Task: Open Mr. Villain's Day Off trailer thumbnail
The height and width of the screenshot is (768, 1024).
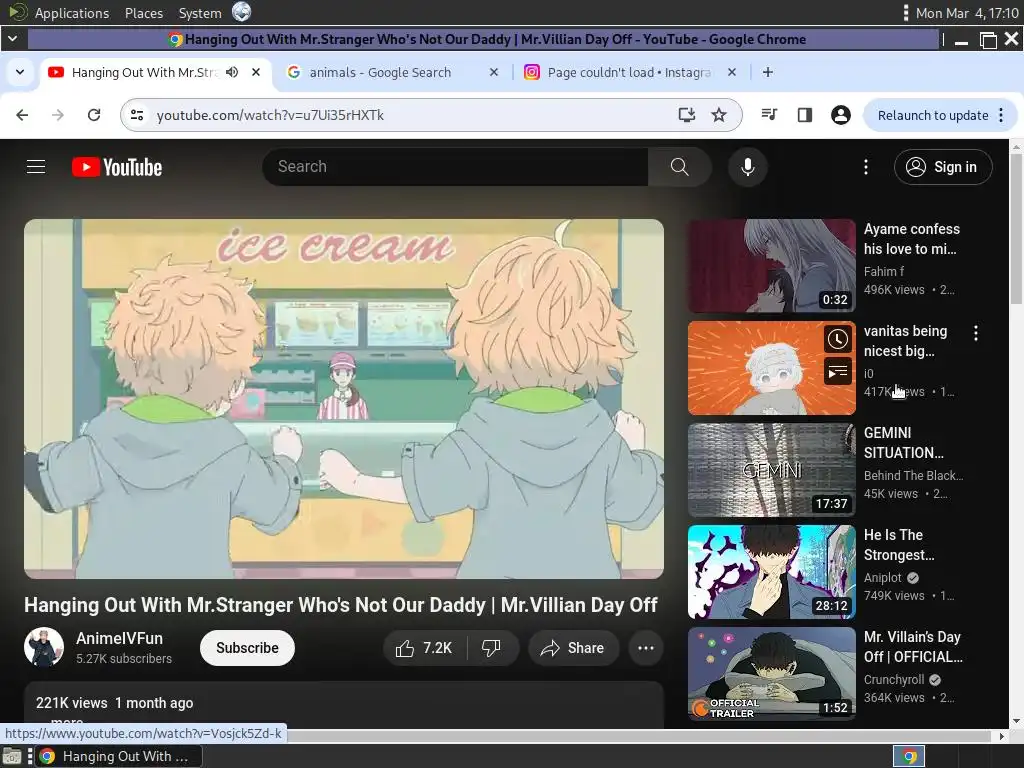Action: [x=772, y=673]
